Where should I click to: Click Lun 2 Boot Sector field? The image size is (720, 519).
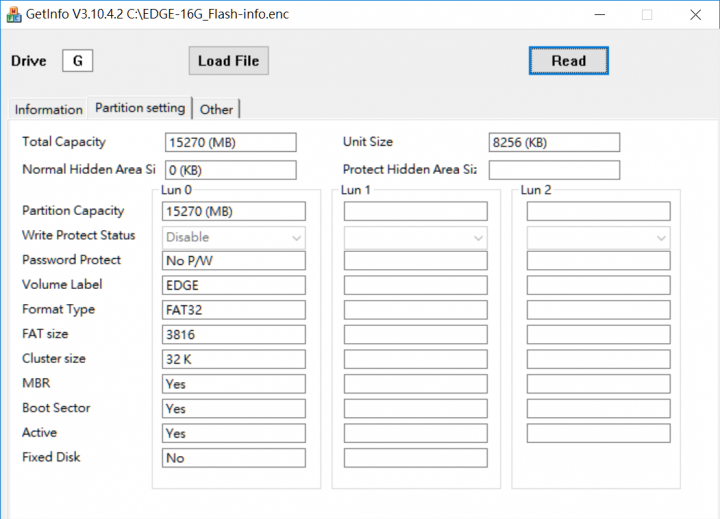598,409
